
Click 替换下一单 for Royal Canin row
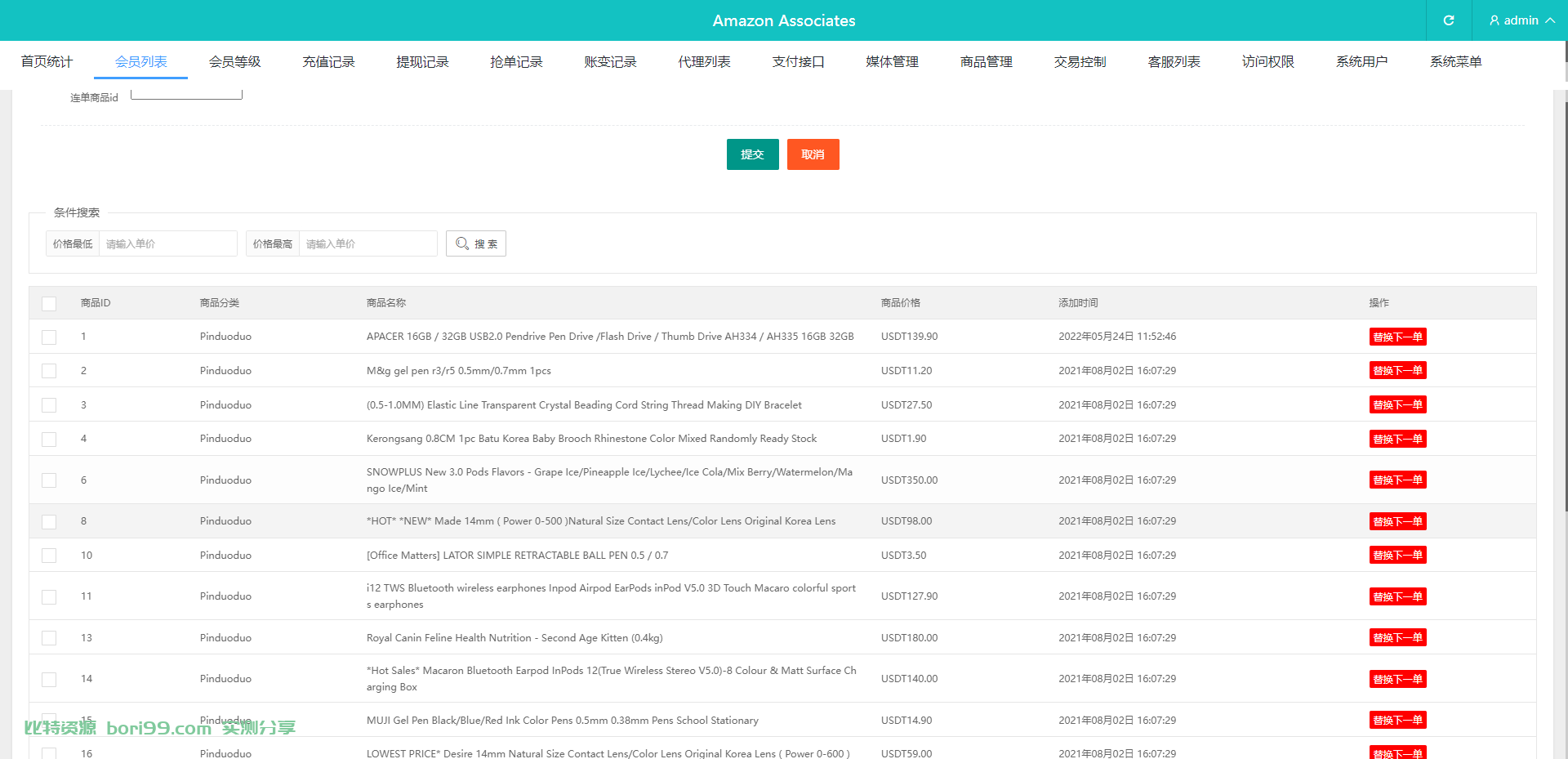click(1397, 638)
